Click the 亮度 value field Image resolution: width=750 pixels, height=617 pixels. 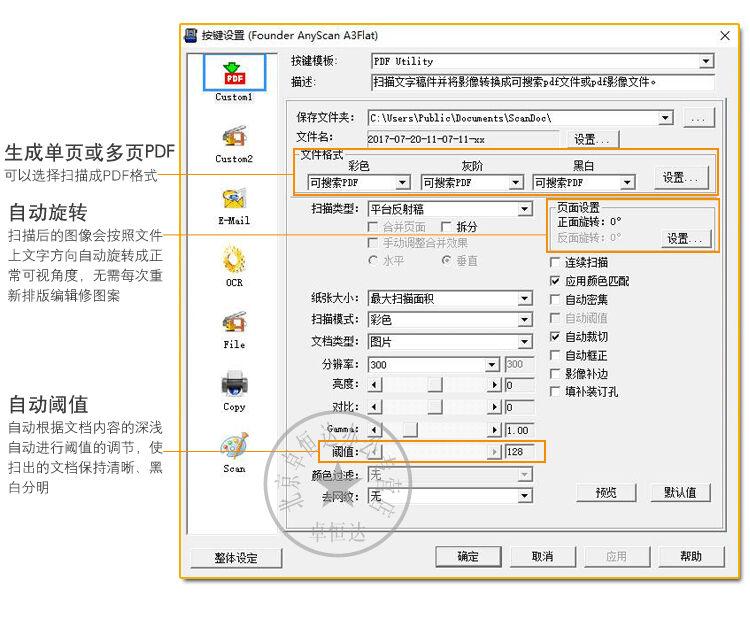[519, 385]
